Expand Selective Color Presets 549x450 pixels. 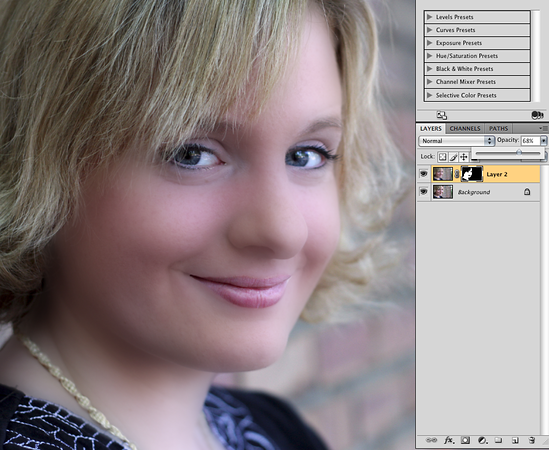(x=429, y=95)
